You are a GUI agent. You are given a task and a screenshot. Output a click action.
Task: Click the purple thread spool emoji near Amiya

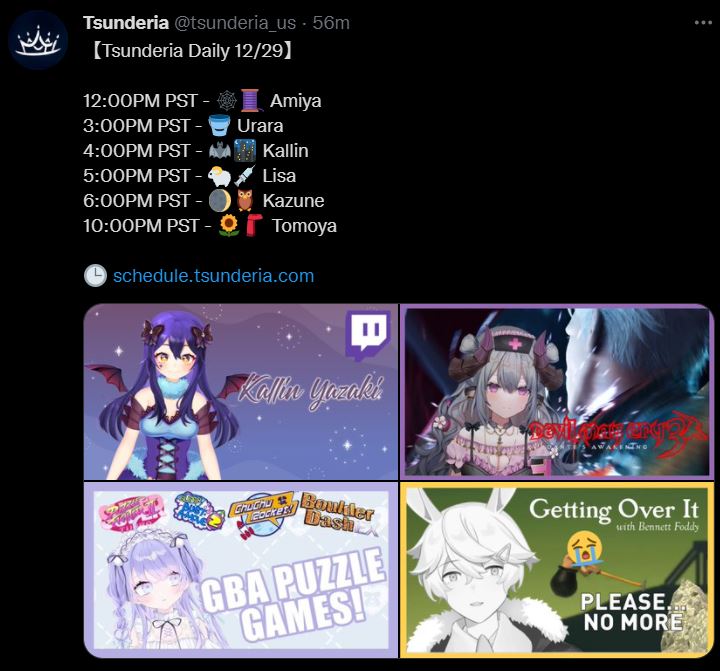click(x=251, y=101)
